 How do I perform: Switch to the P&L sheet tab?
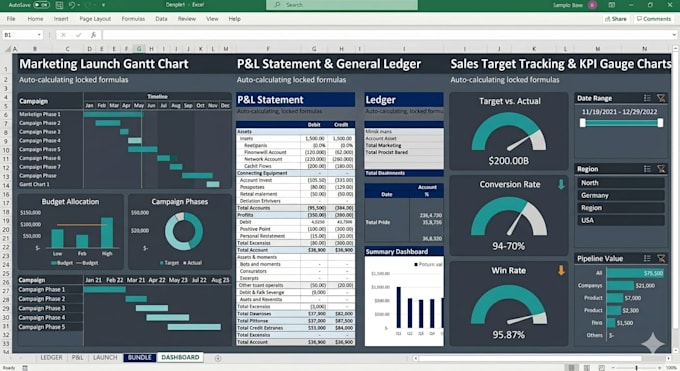[x=78, y=358]
